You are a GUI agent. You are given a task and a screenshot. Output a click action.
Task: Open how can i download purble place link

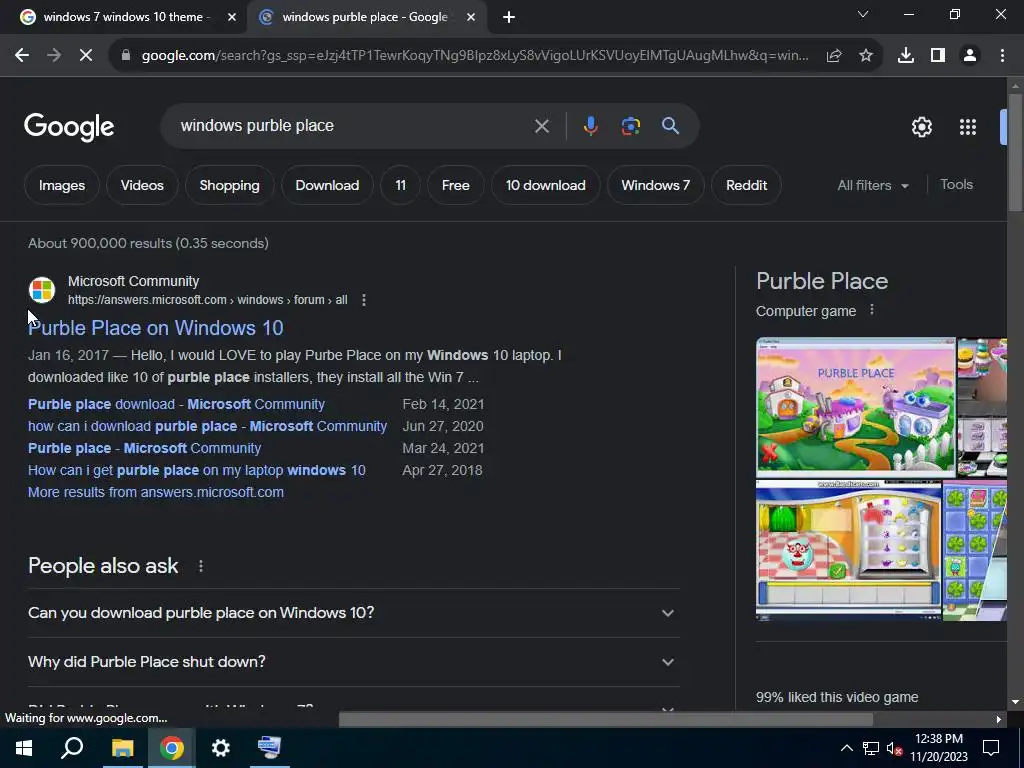click(208, 426)
